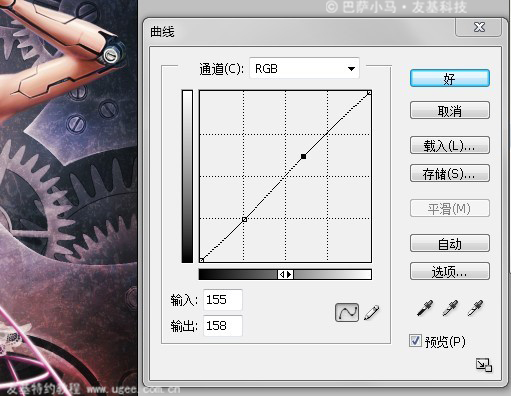The height and width of the screenshot is (396, 511).
Task: Click the 自动 auto button
Action: pos(450,243)
